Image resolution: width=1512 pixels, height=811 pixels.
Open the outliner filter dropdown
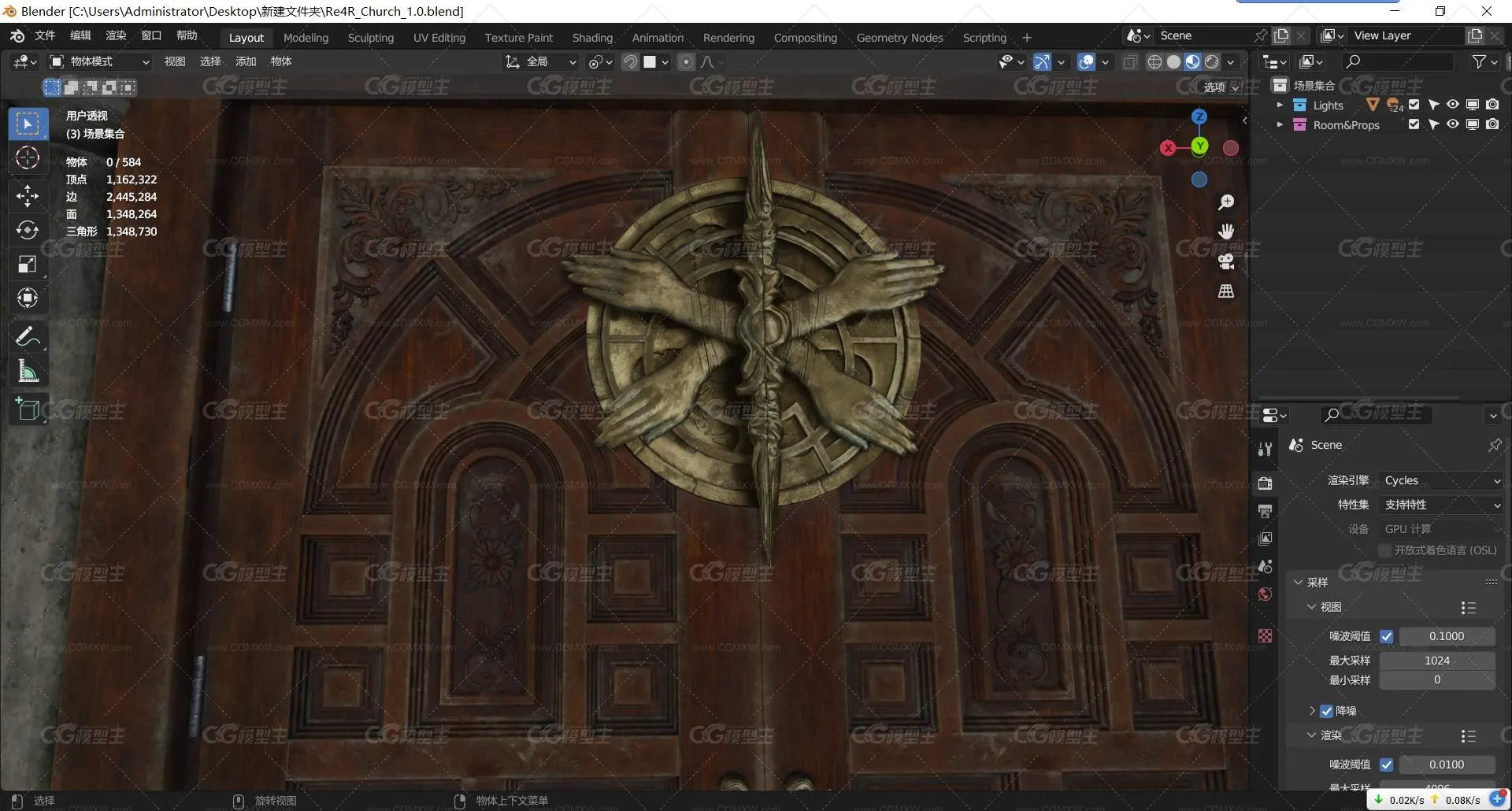[x=1484, y=61]
